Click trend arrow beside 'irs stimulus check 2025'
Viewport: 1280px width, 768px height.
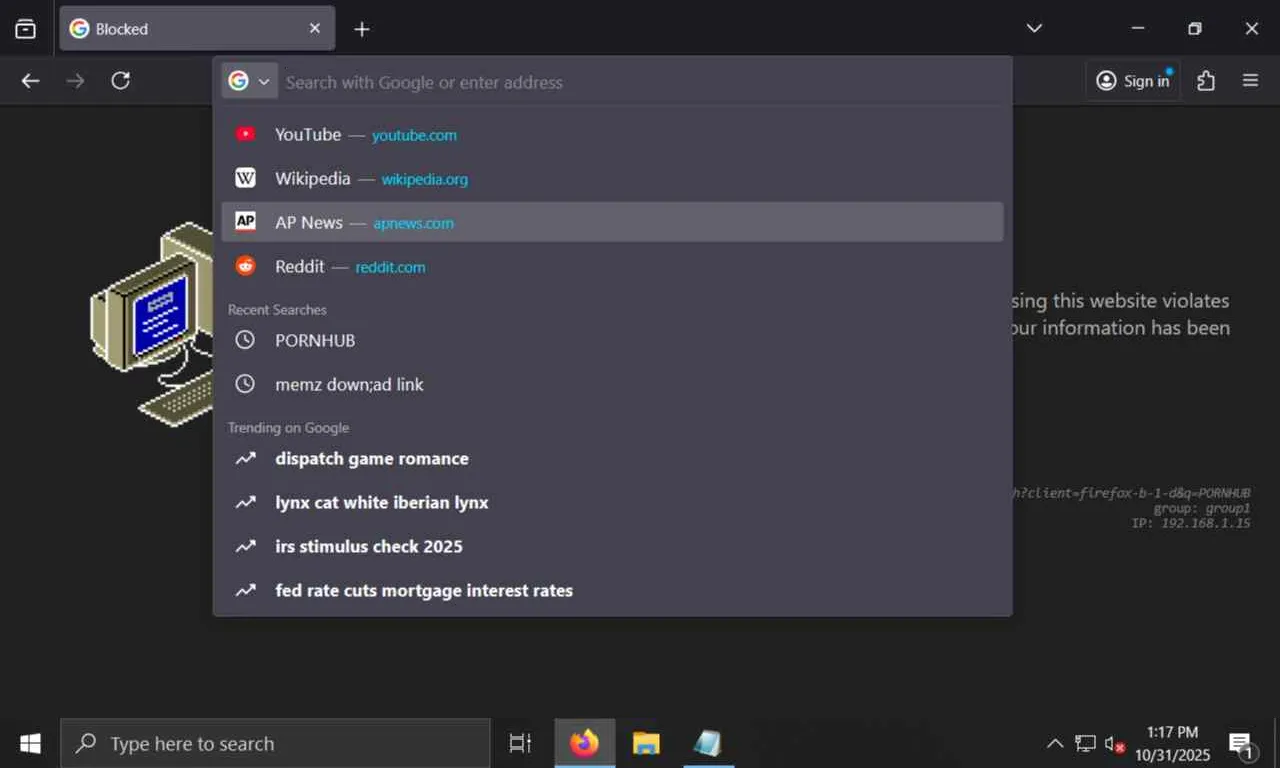[245, 546]
